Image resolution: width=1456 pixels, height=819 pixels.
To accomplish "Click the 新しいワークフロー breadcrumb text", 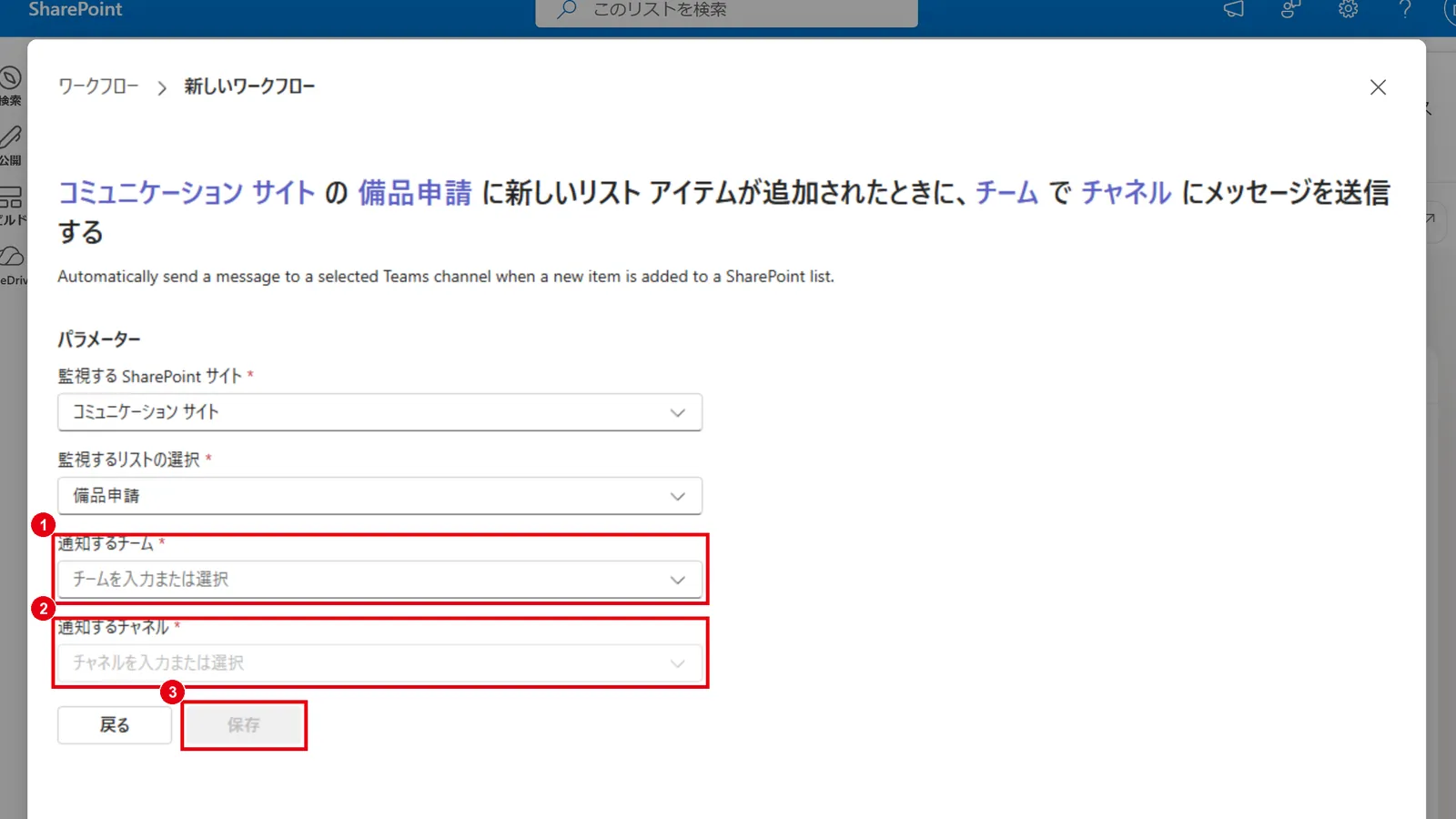I will pos(249,86).
